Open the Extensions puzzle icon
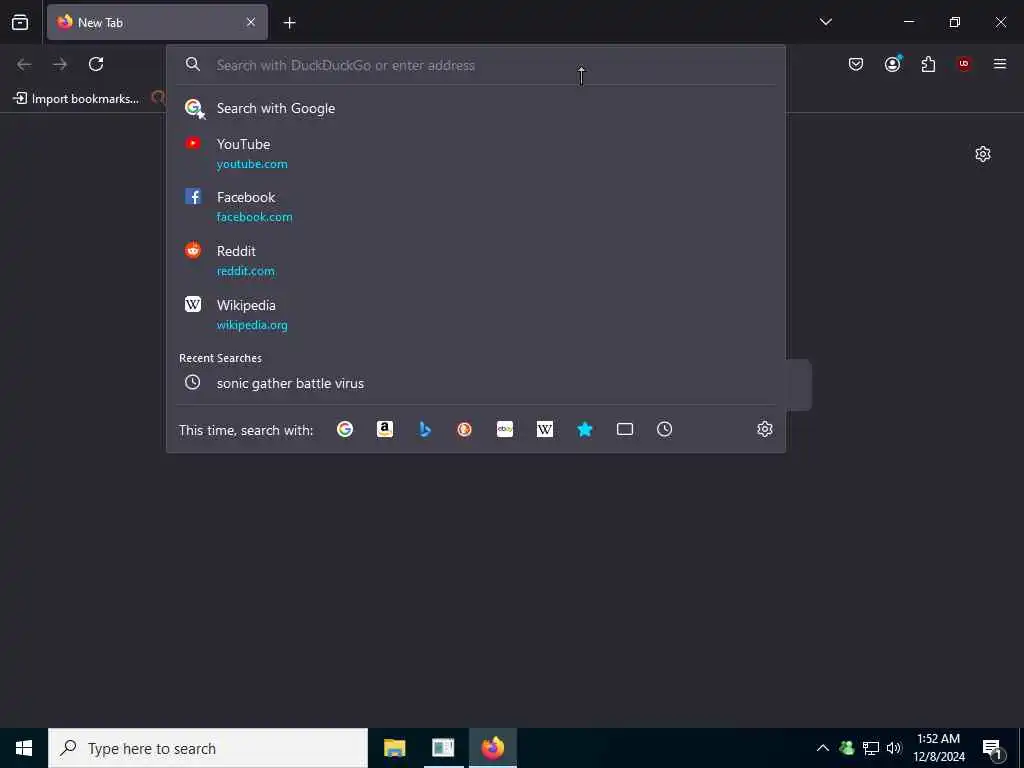Viewport: 1024px width, 768px height. [928, 64]
